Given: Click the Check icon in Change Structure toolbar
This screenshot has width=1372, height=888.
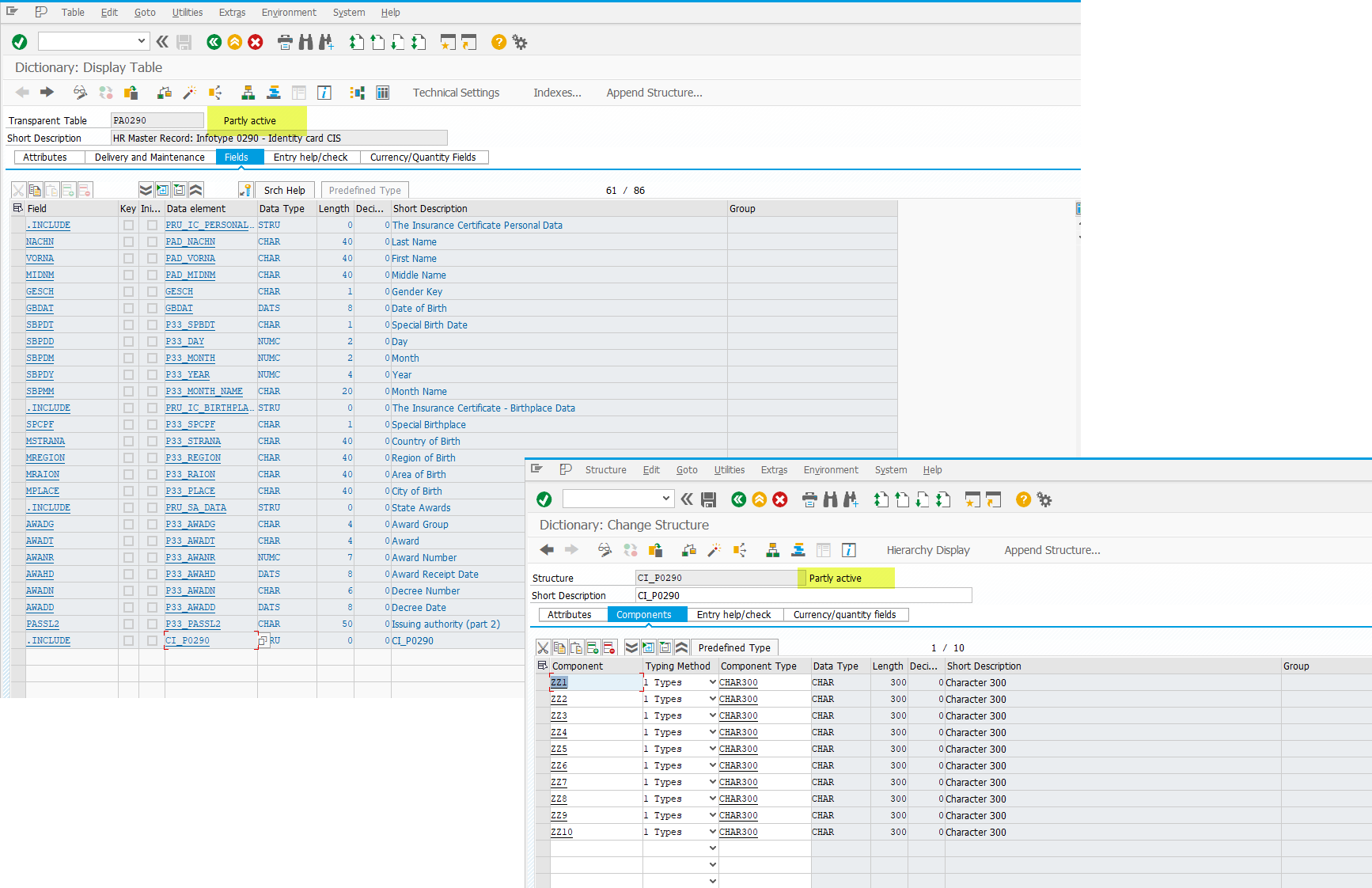Looking at the screenshot, I should [690, 550].
